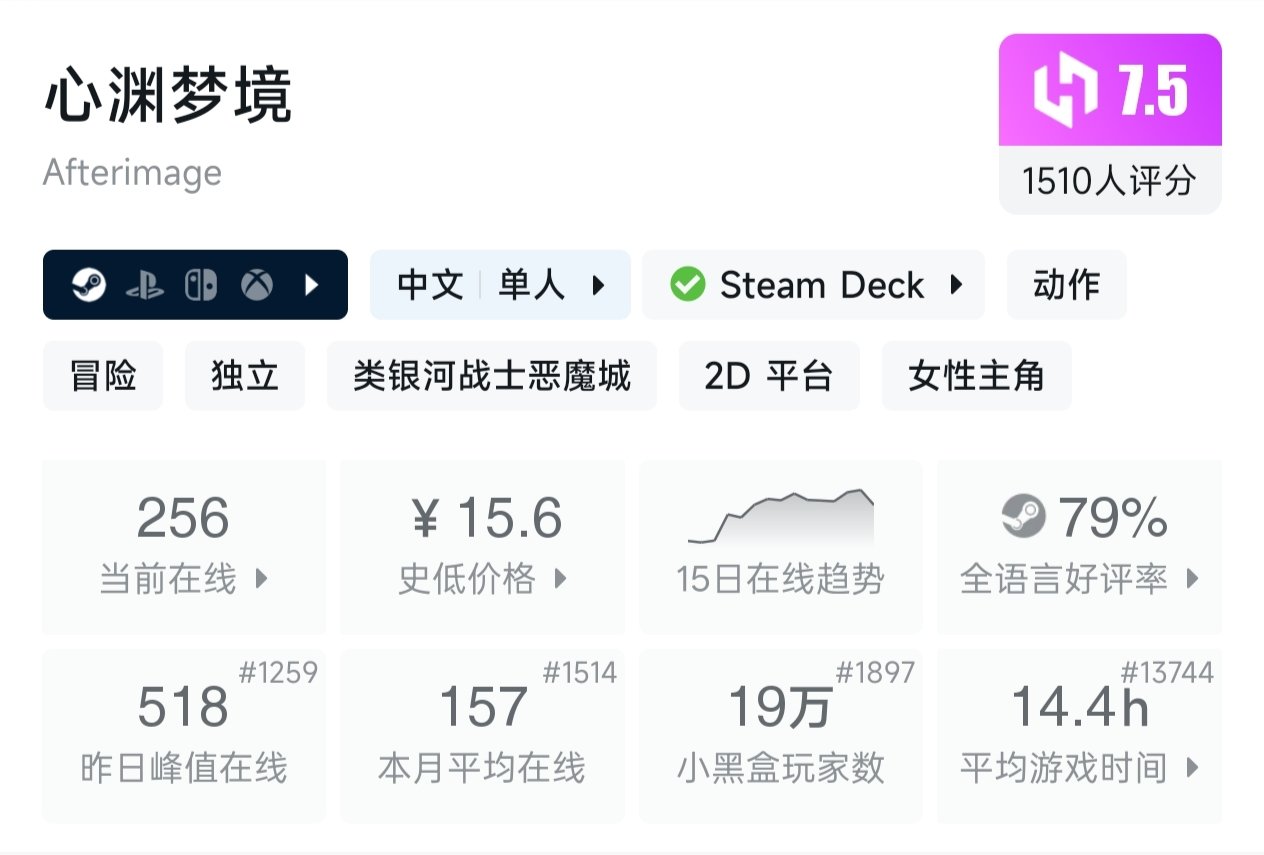Click the Steam logo beside 79%
This screenshot has height=855, width=1264.
coord(1023,517)
